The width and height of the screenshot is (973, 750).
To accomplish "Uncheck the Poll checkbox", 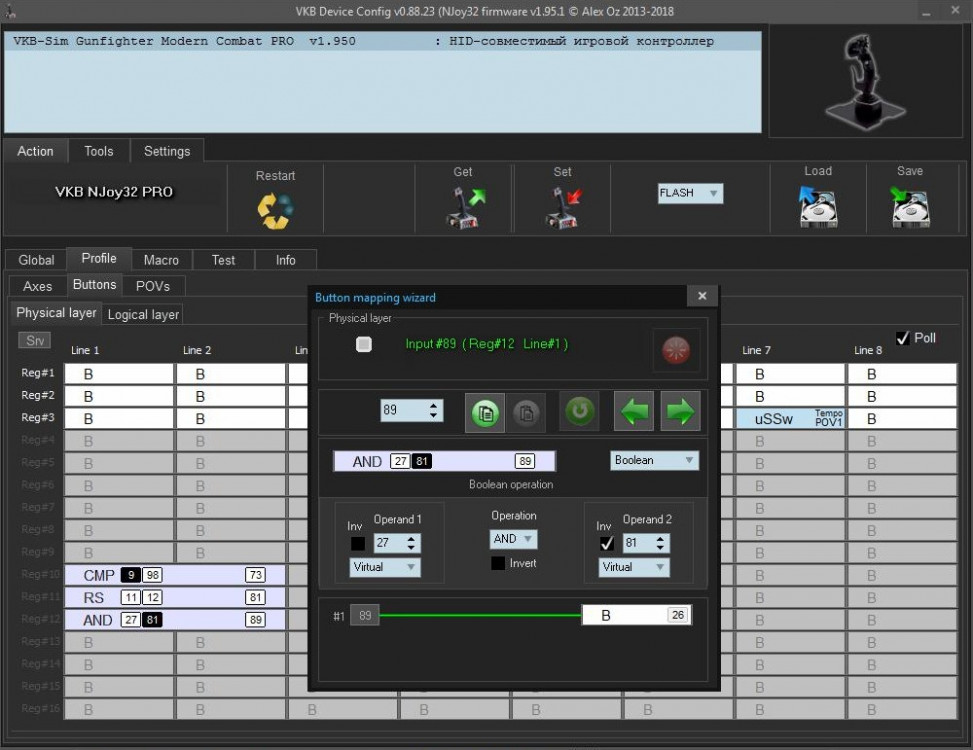I will point(903,338).
